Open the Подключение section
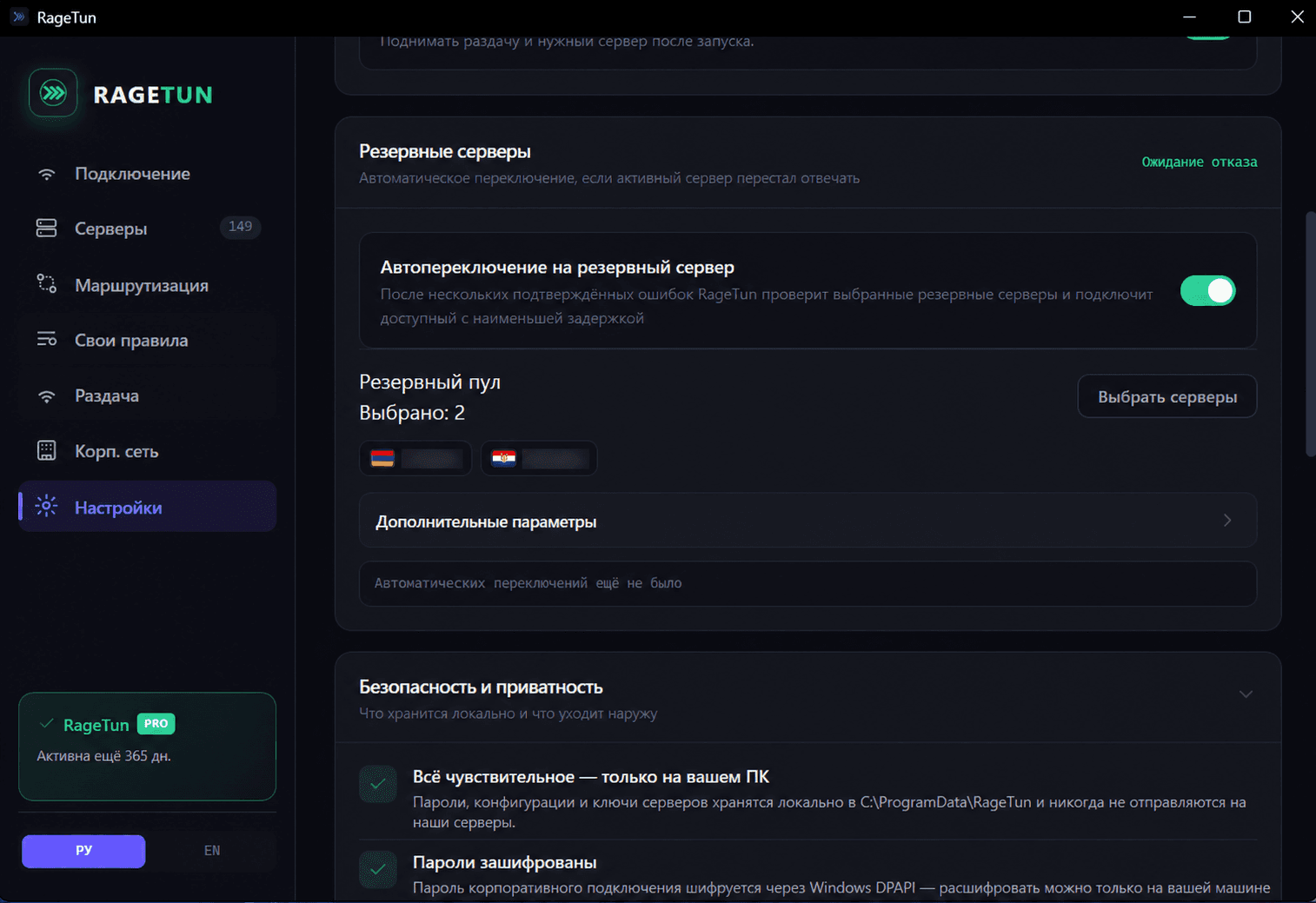1316x903 pixels. 148,174
